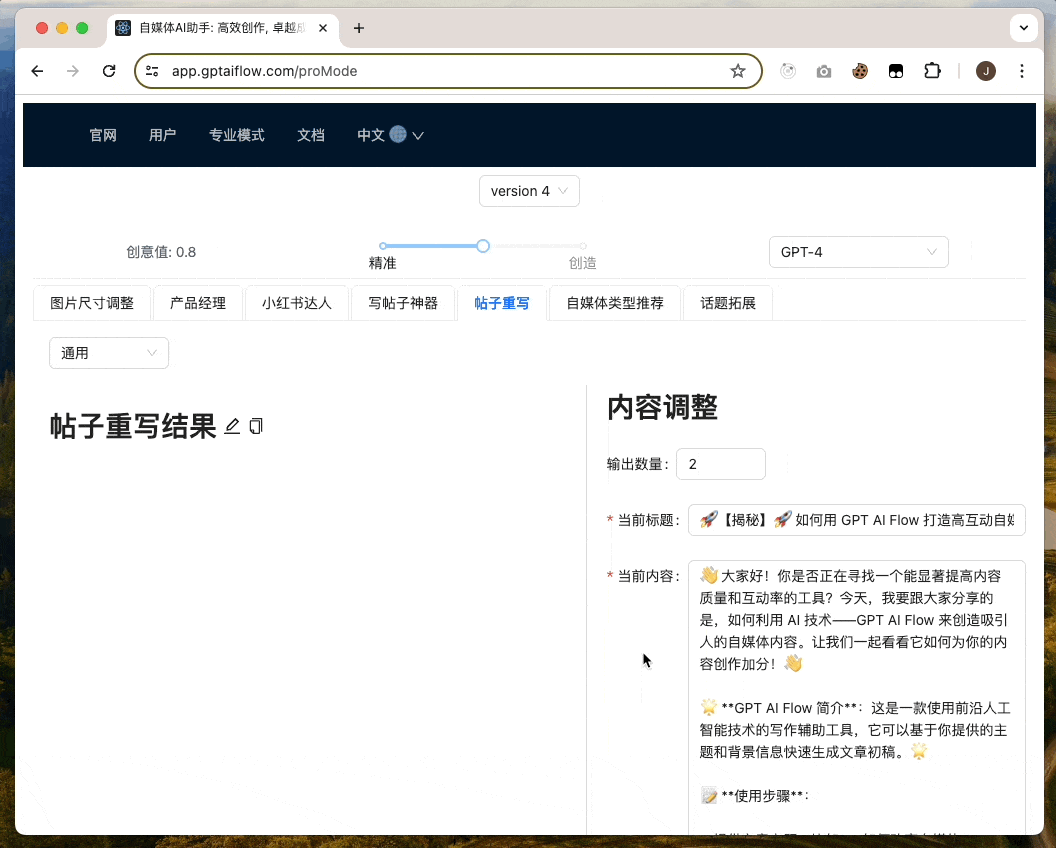Click the 内容调整 heading
Image resolution: width=1056 pixels, height=848 pixels.
point(663,407)
